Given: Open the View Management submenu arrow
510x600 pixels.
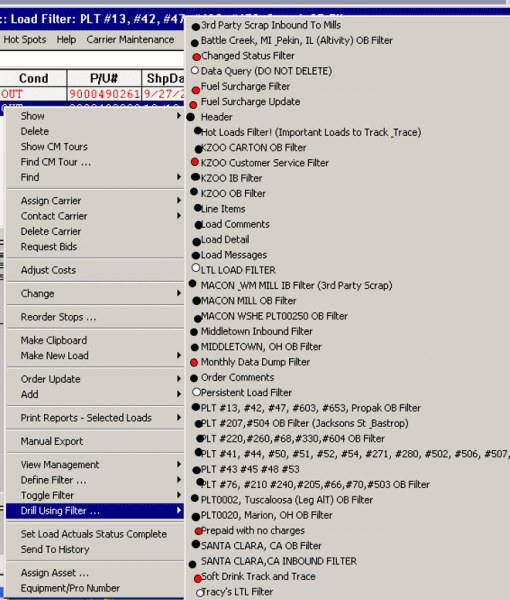Looking at the screenshot, I should [x=179, y=464].
